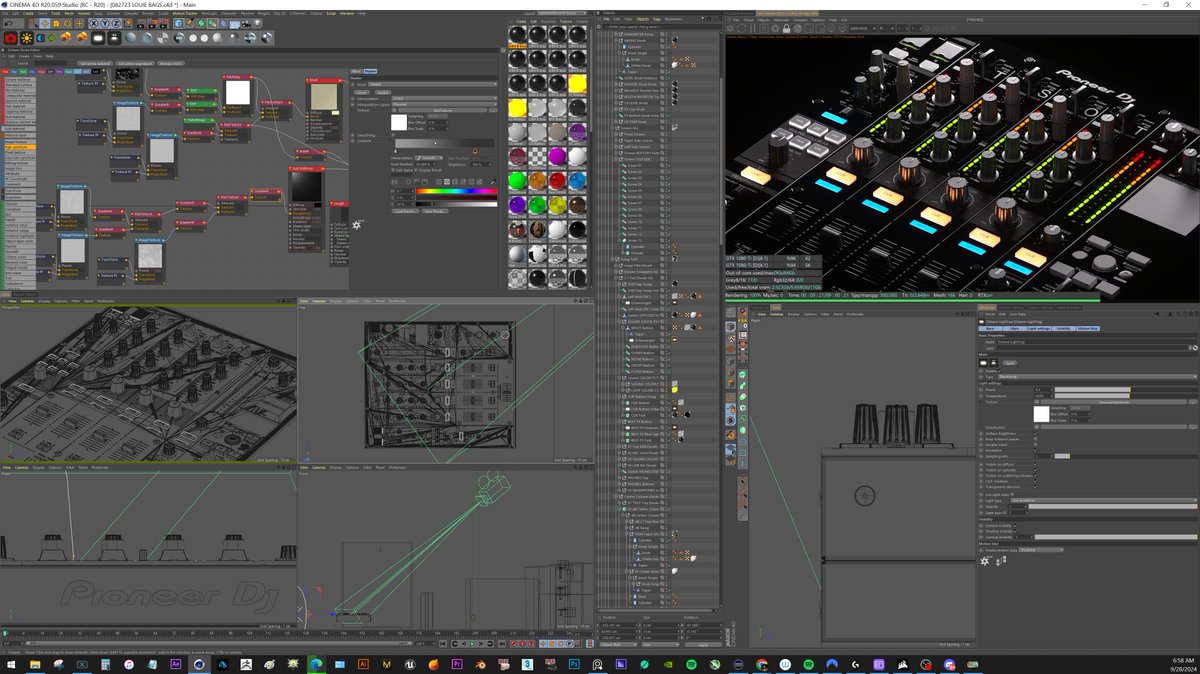Click the Cube primitive icon
Viewport: 1200px width, 674px height.
[179, 23]
